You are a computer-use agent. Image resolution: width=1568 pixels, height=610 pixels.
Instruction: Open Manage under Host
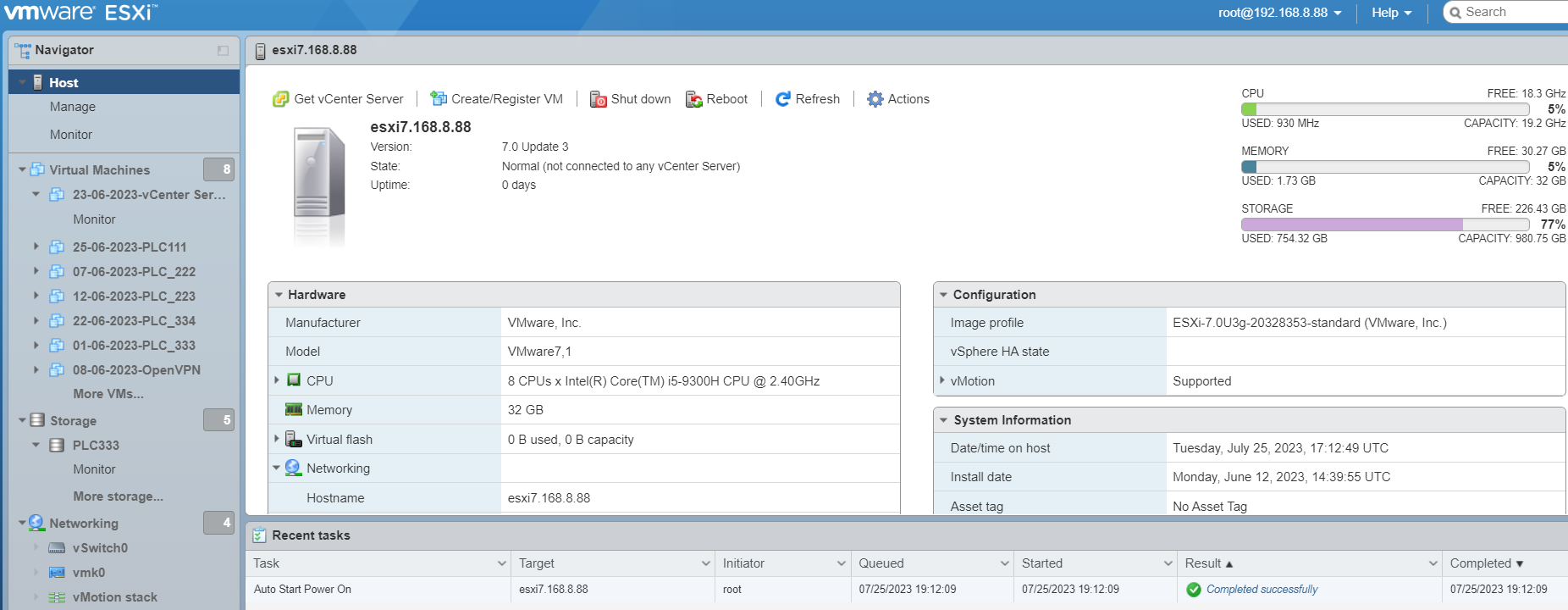pos(73,107)
